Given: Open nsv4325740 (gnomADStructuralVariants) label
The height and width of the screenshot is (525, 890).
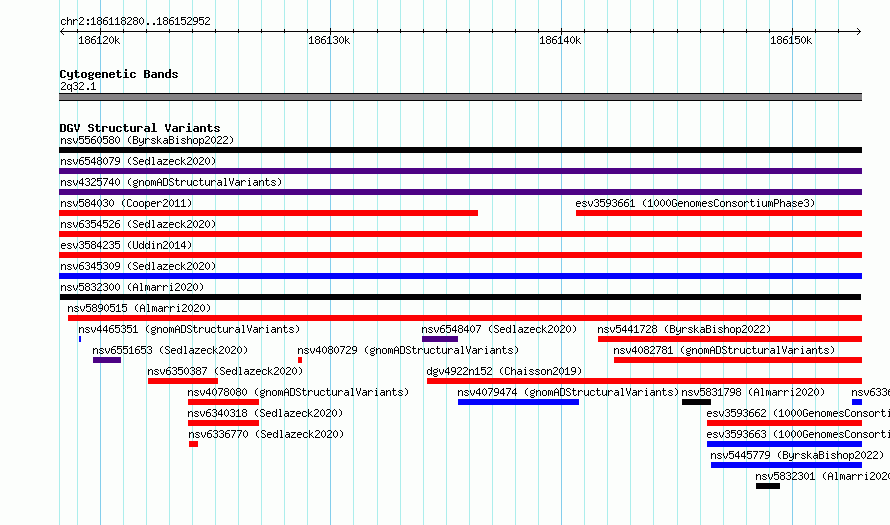Looking at the screenshot, I should (x=171, y=182).
